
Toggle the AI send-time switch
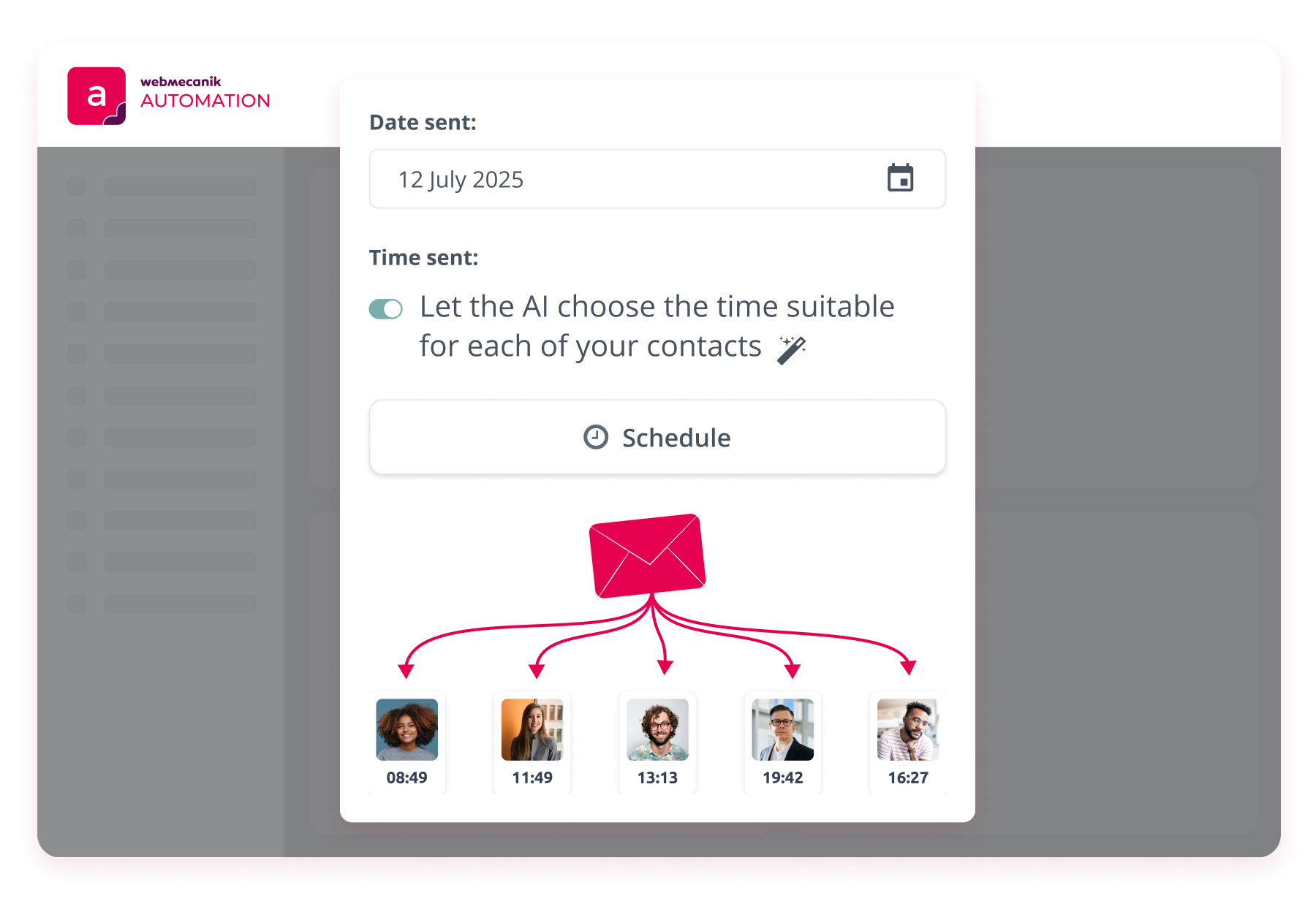click(x=386, y=309)
